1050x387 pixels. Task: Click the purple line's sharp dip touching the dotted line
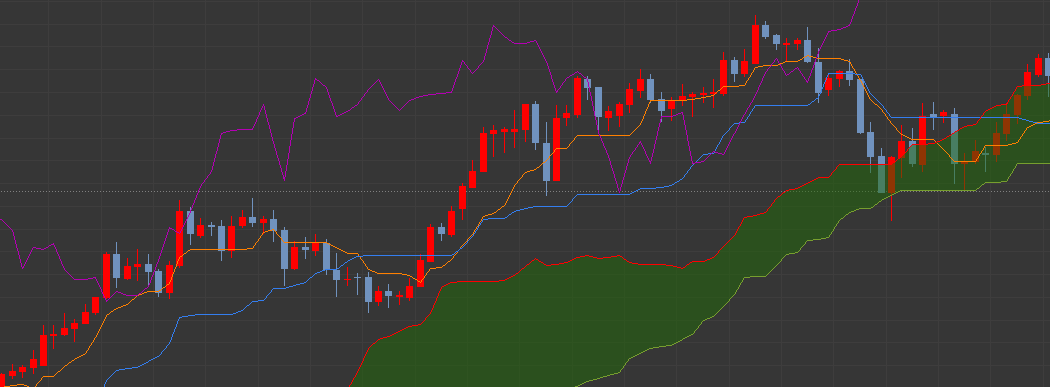click(x=619, y=191)
